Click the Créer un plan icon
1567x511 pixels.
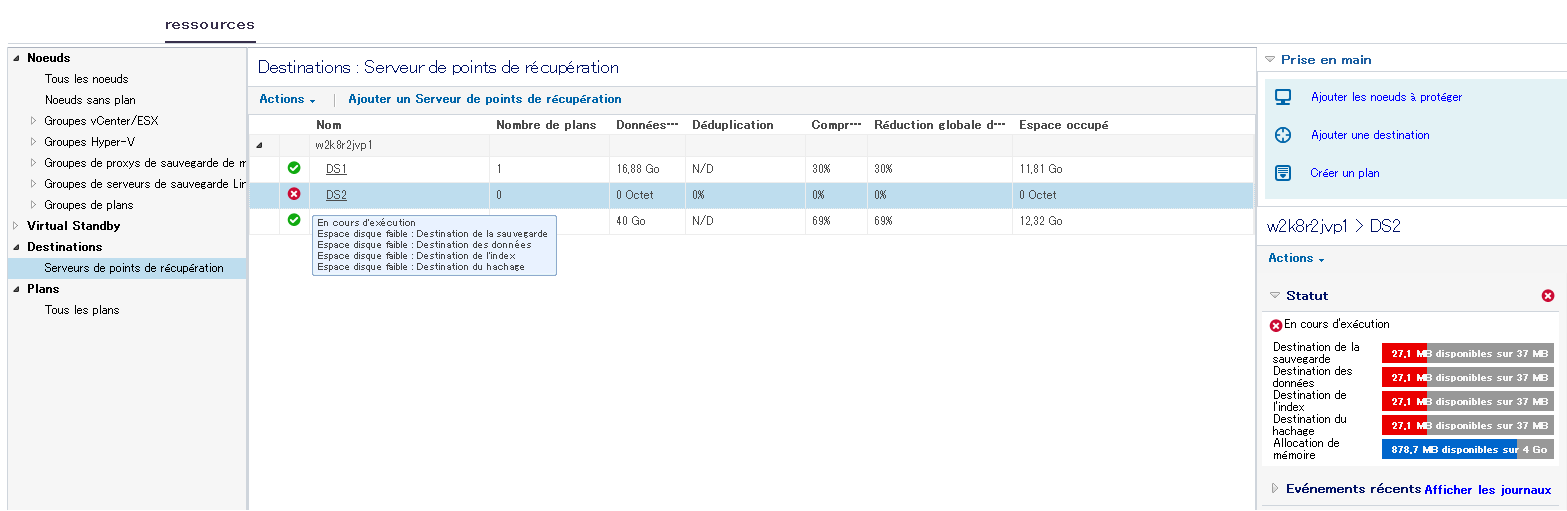click(1283, 173)
